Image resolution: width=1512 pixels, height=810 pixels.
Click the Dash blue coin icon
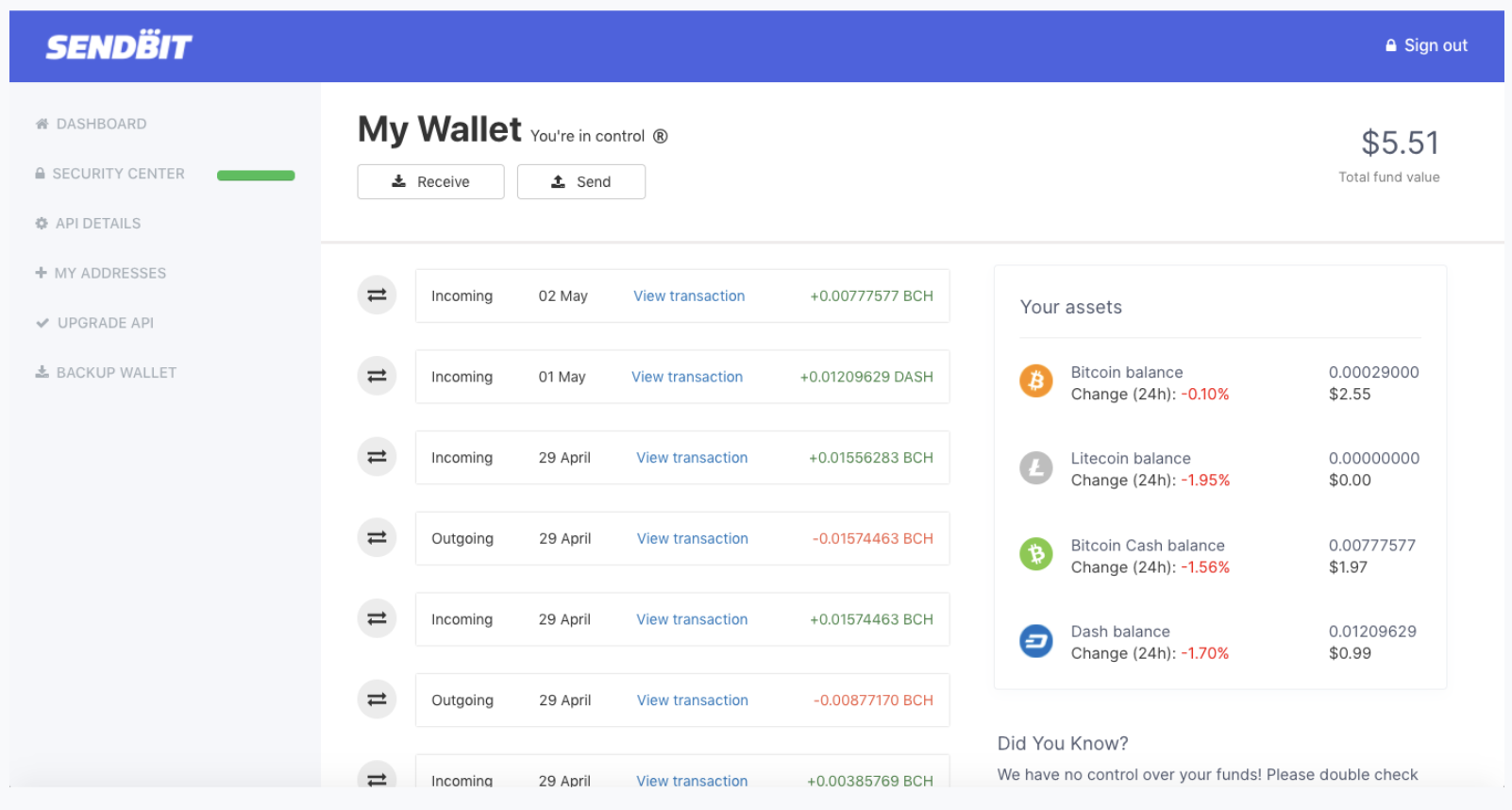click(x=1036, y=641)
